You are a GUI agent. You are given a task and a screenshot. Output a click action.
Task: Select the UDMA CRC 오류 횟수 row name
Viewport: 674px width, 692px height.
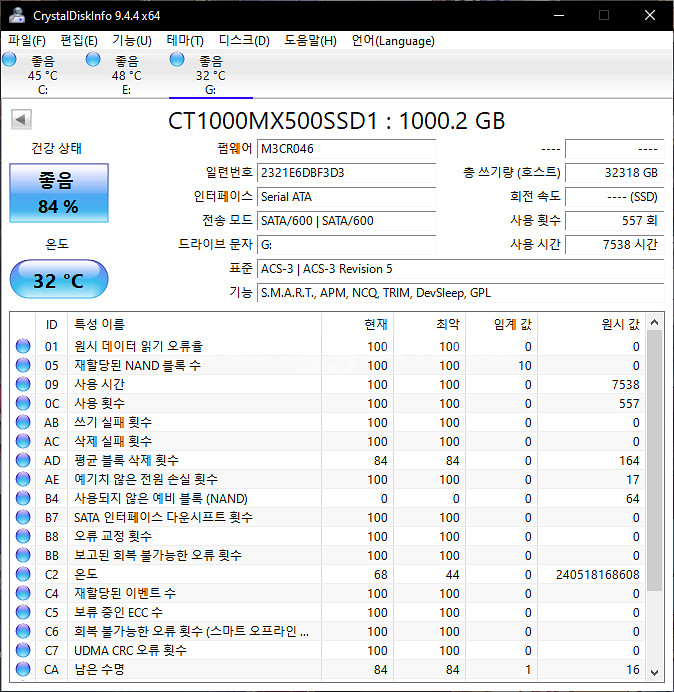[130, 650]
